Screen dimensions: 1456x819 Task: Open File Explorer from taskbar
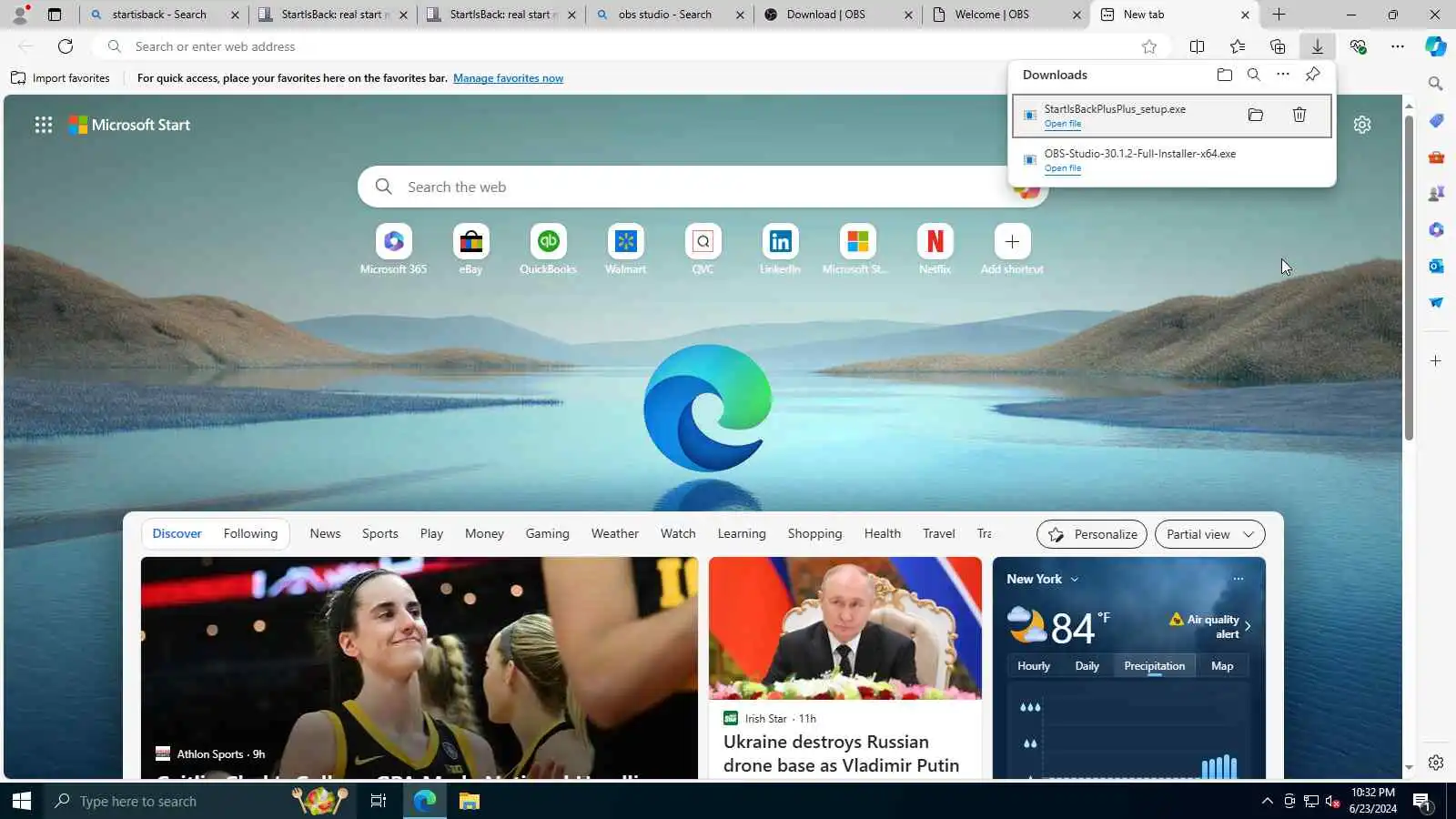[x=470, y=801]
